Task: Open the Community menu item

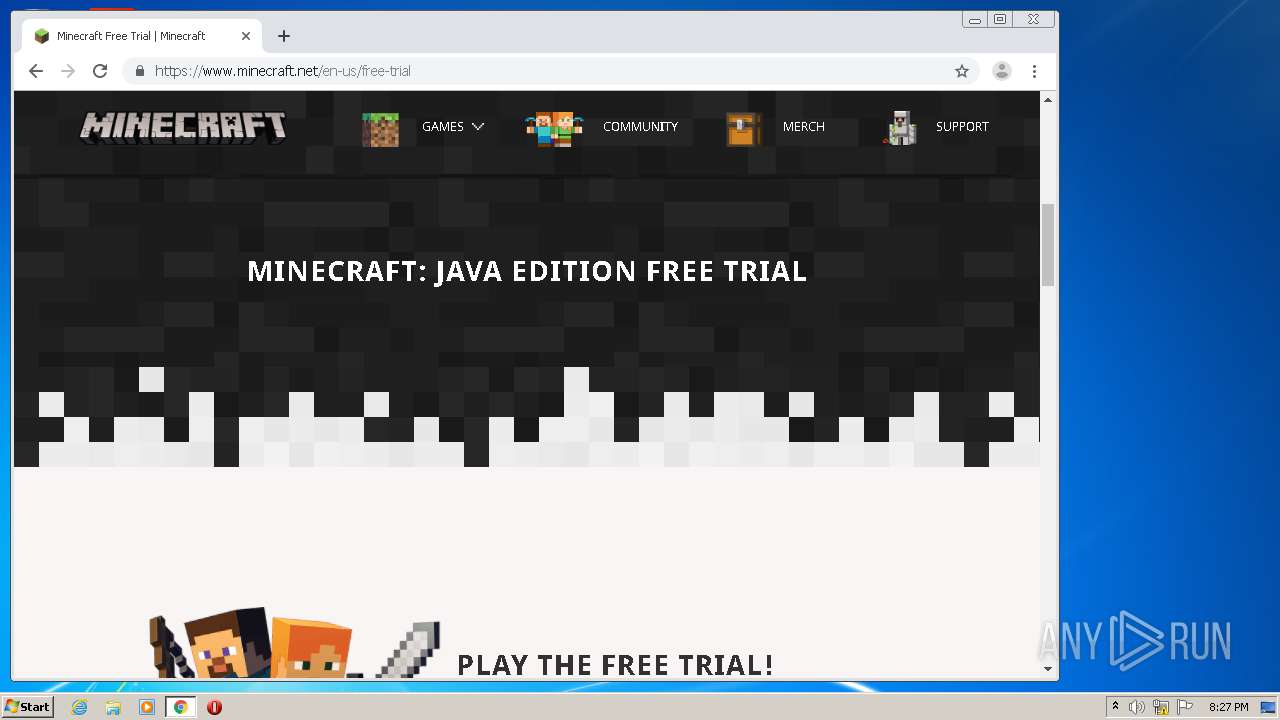Action: [x=640, y=127]
